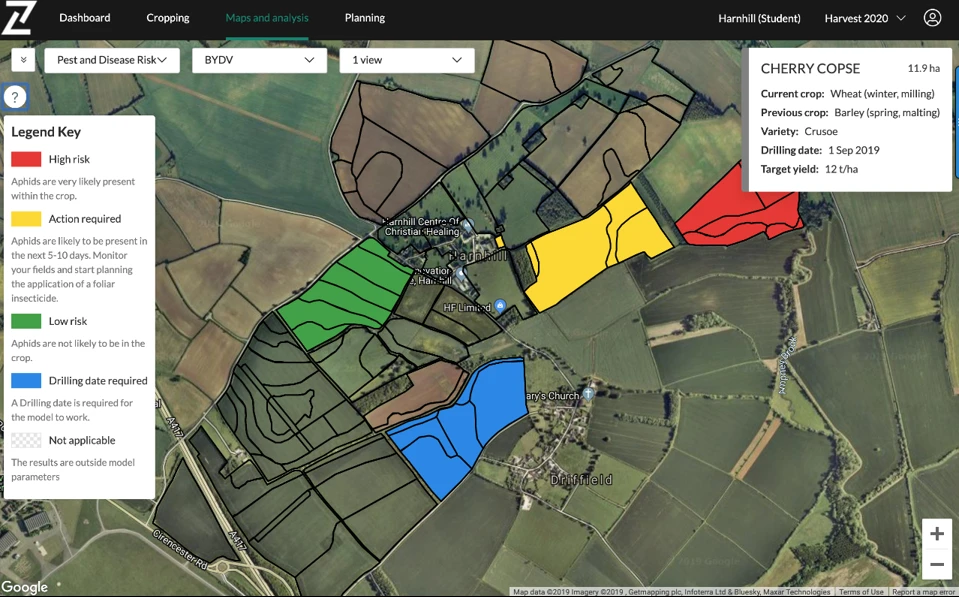The image size is (959, 597).
Task: Collapse the toolbar with double chevron icon
Action: coord(23,60)
